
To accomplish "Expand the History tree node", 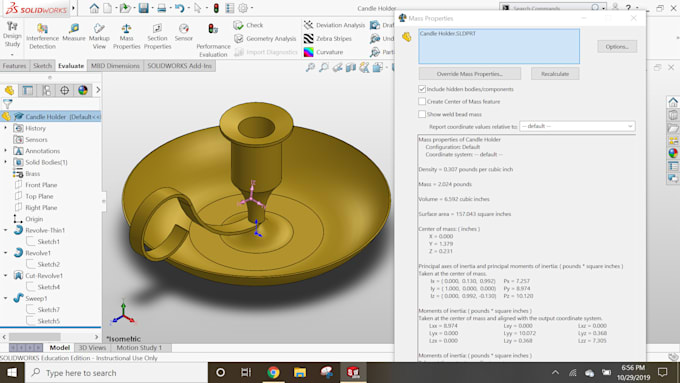I will click(6, 128).
